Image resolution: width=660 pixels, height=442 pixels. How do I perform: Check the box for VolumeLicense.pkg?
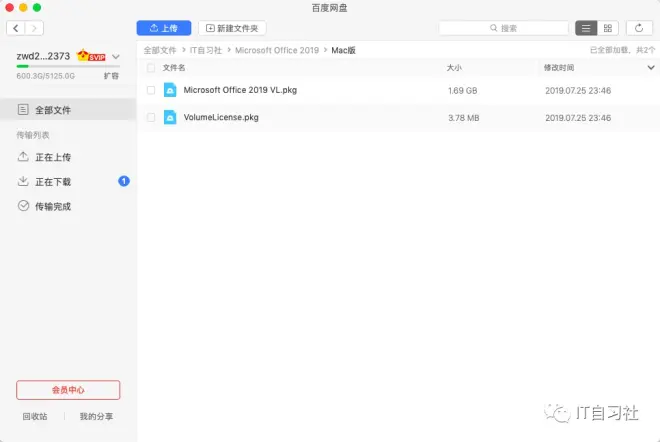point(151,117)
